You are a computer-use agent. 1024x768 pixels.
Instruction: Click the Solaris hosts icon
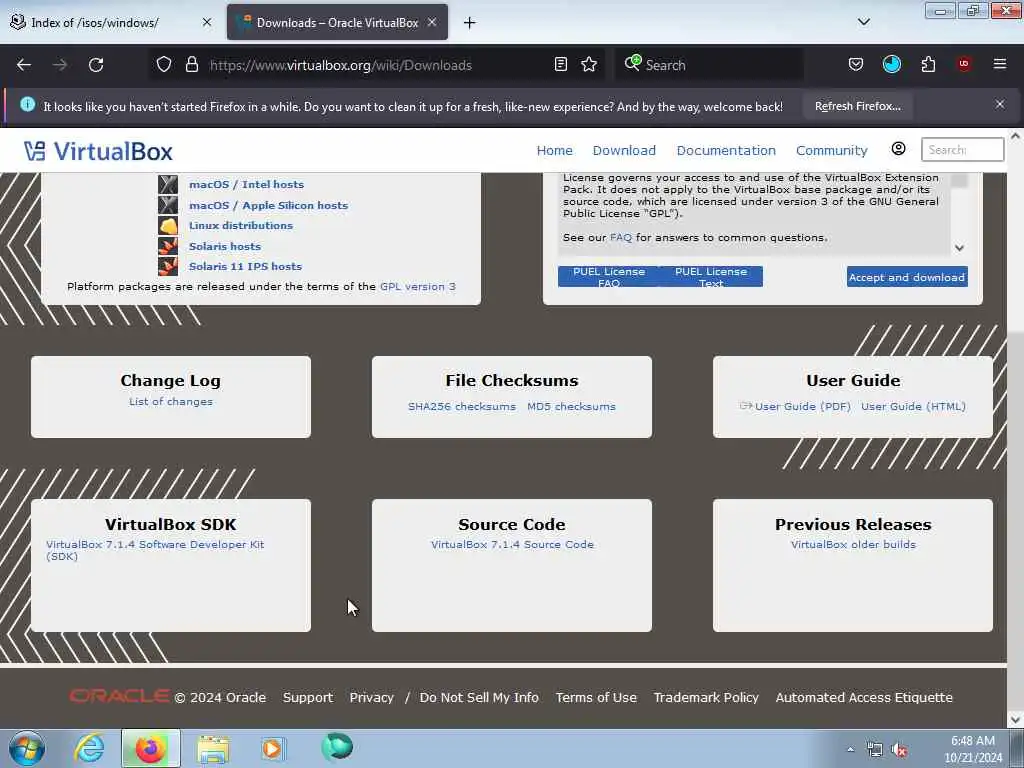(x=168, y=246)
